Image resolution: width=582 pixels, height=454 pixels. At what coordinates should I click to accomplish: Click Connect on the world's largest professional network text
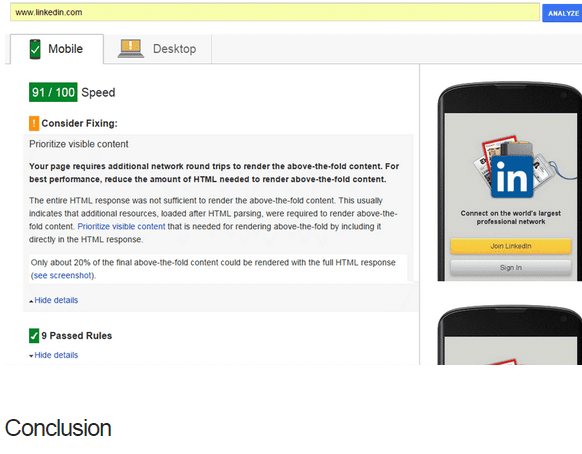(x=511, y=217)
